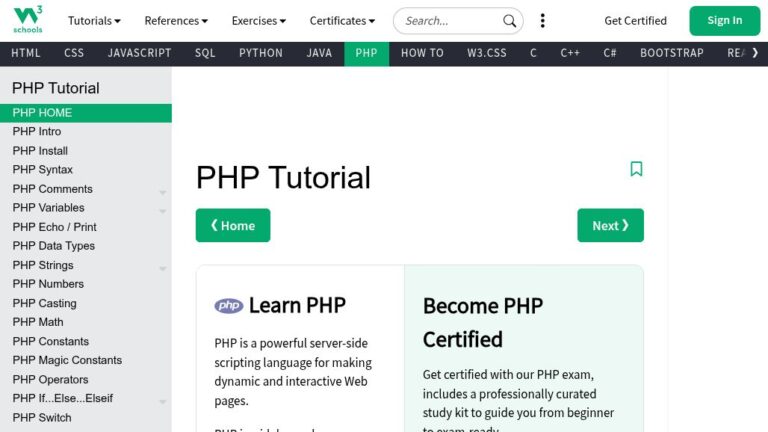
Task: Go to the PYTHON topic tab
Action: 261,53
